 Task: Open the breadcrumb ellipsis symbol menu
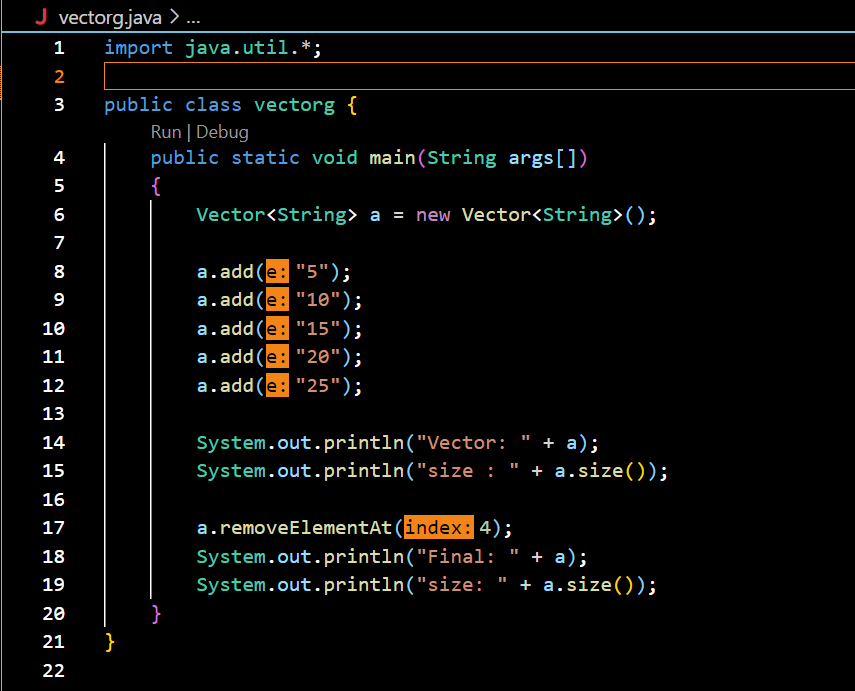click(x=193, y=19)
